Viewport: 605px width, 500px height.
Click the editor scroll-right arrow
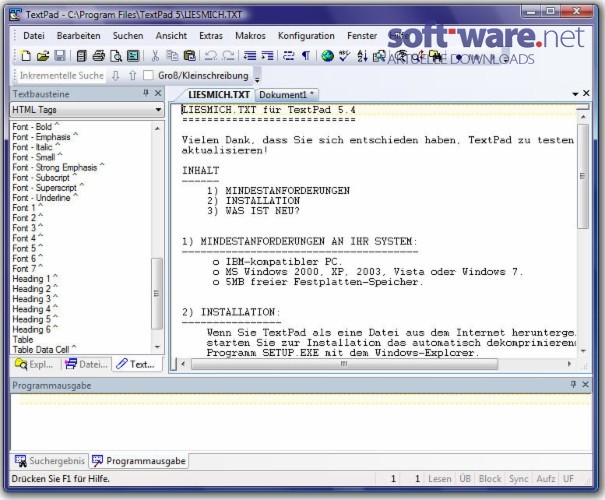pyautogui.click(x=569, y=364)
